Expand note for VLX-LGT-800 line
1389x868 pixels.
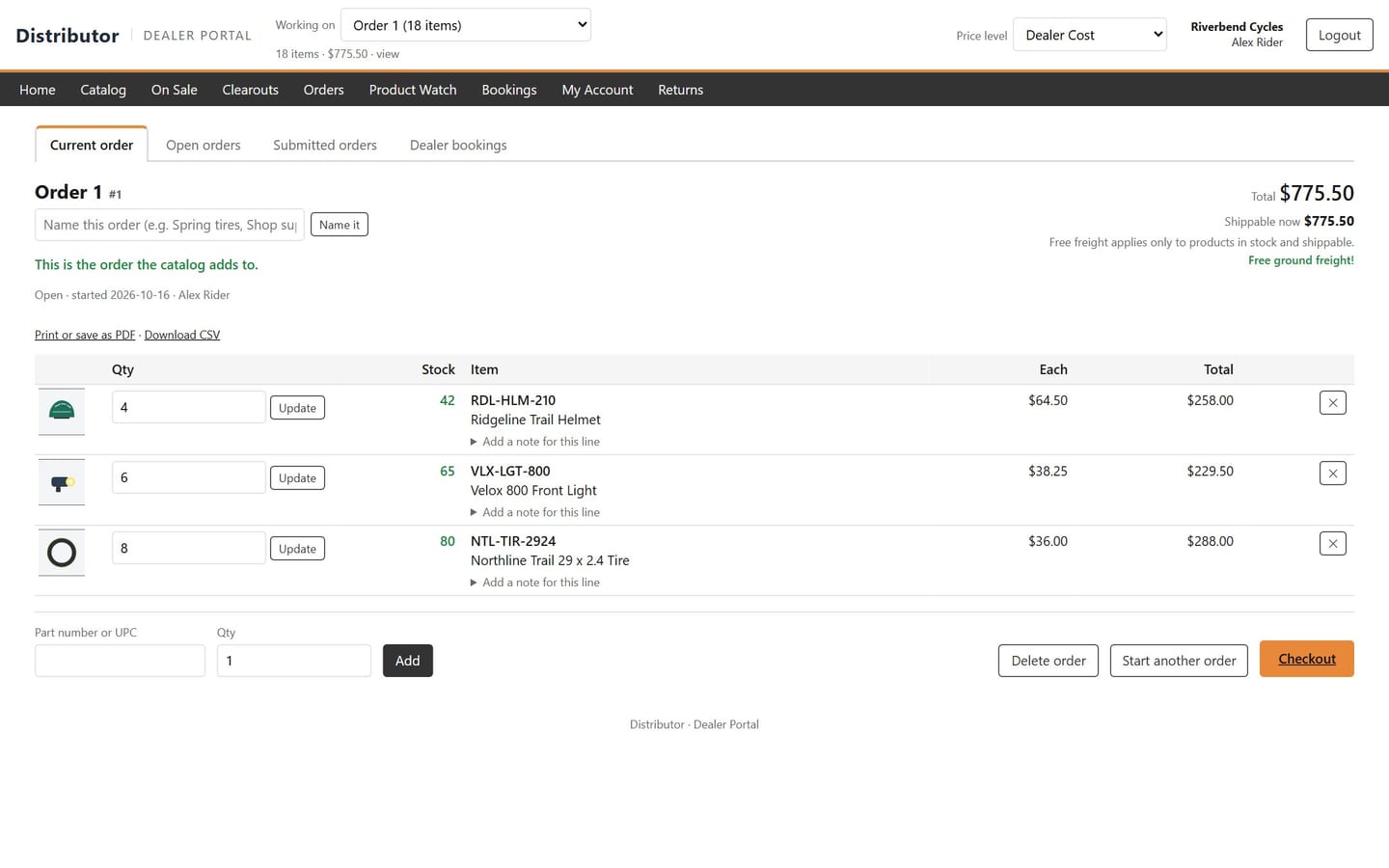pyautogui.click(x=535, y=512)
